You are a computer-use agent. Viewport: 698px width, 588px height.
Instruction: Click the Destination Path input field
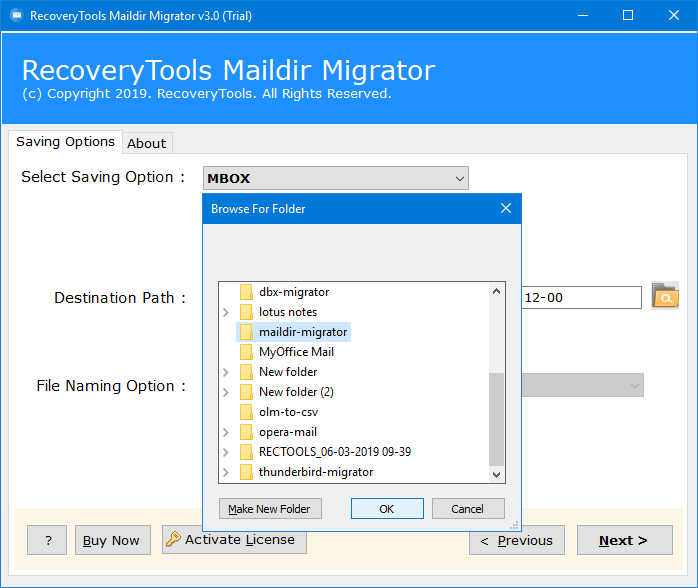[581, 297]
